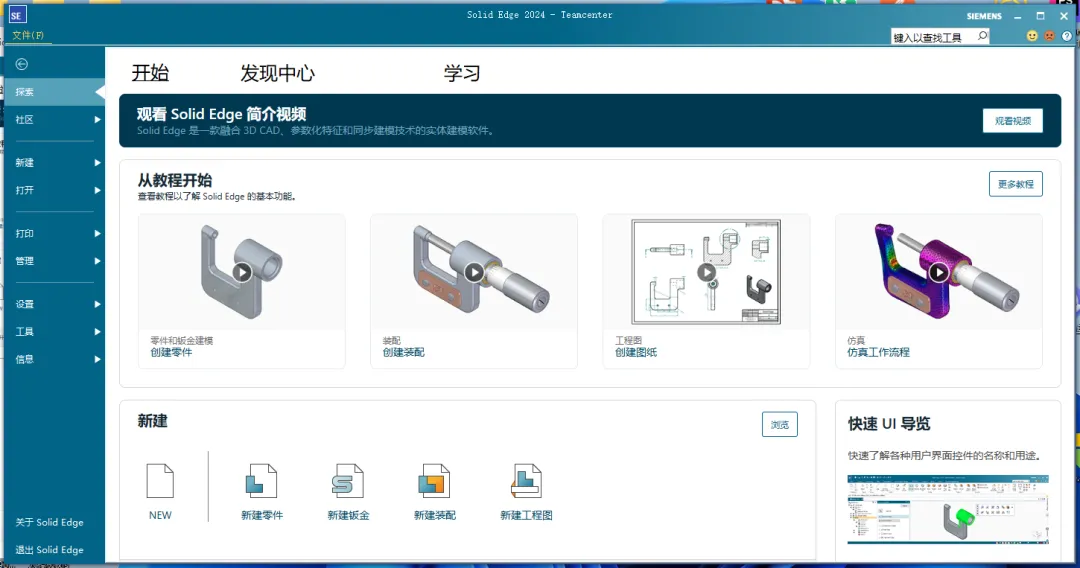
Task: Click the 新建零件 part icon
Action: click(262, 481)
